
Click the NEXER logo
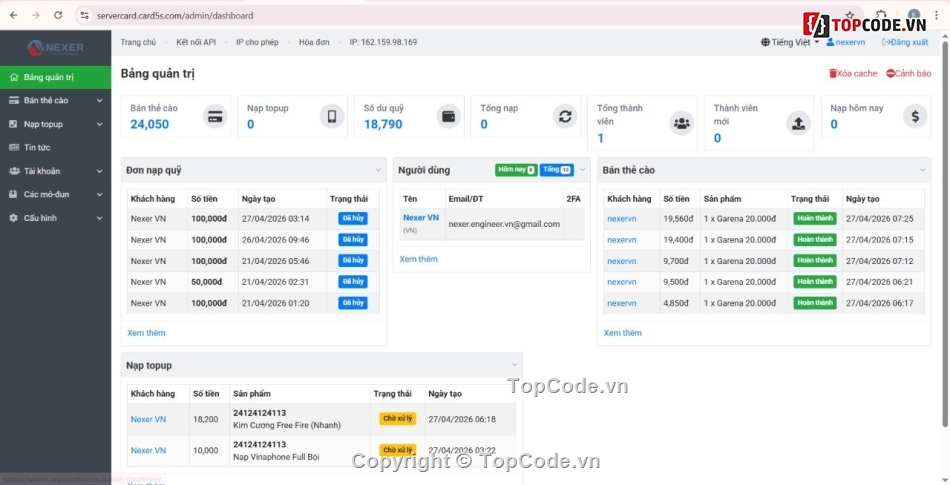55,48
